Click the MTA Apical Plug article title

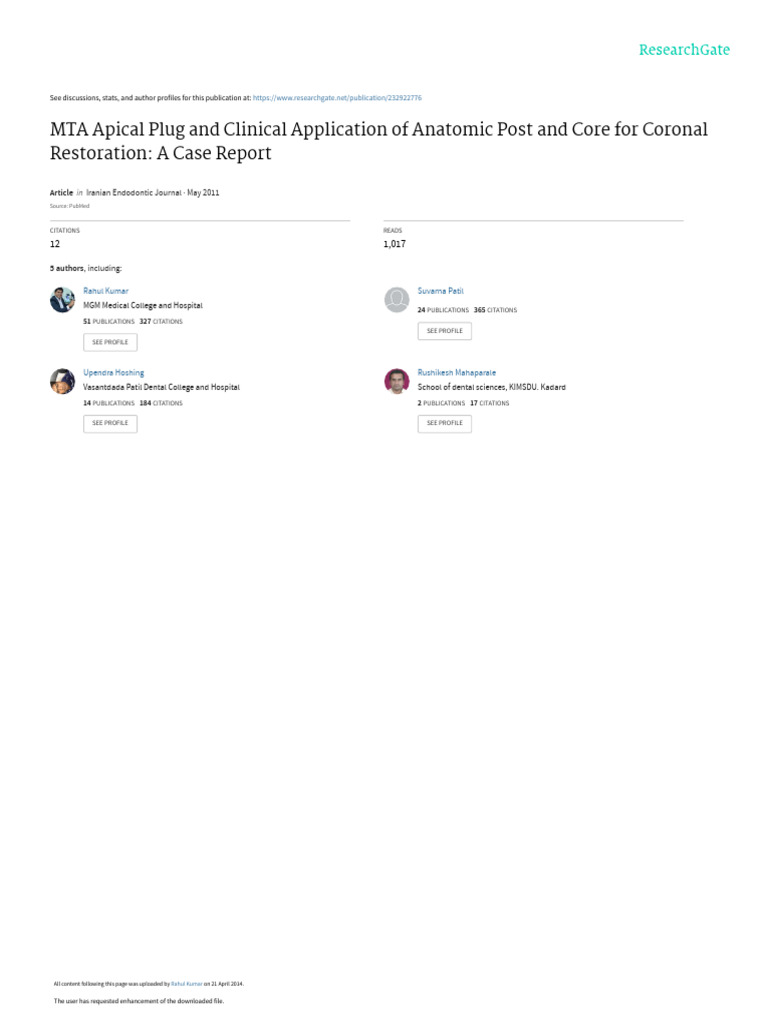[x=379, y=140]
